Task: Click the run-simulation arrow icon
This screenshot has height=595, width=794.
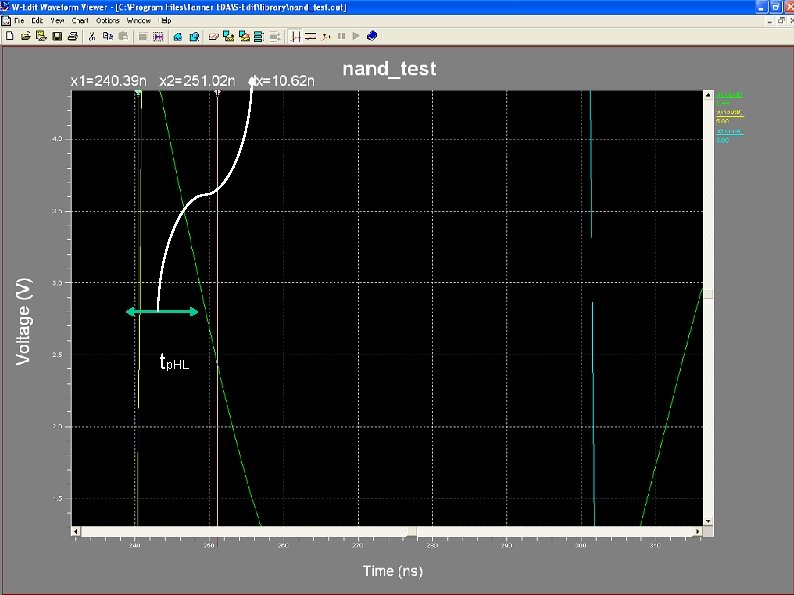Action: pyautogui.click(x=326, y=36)
